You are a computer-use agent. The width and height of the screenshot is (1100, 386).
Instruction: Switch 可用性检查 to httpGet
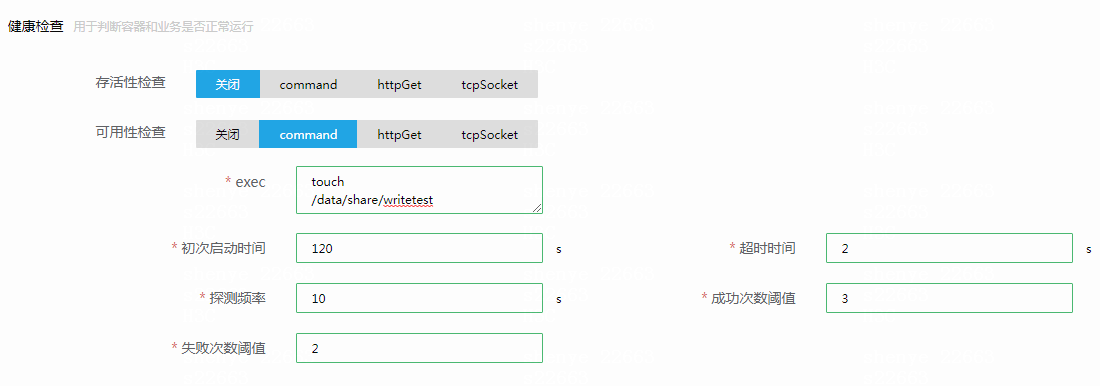399,134
